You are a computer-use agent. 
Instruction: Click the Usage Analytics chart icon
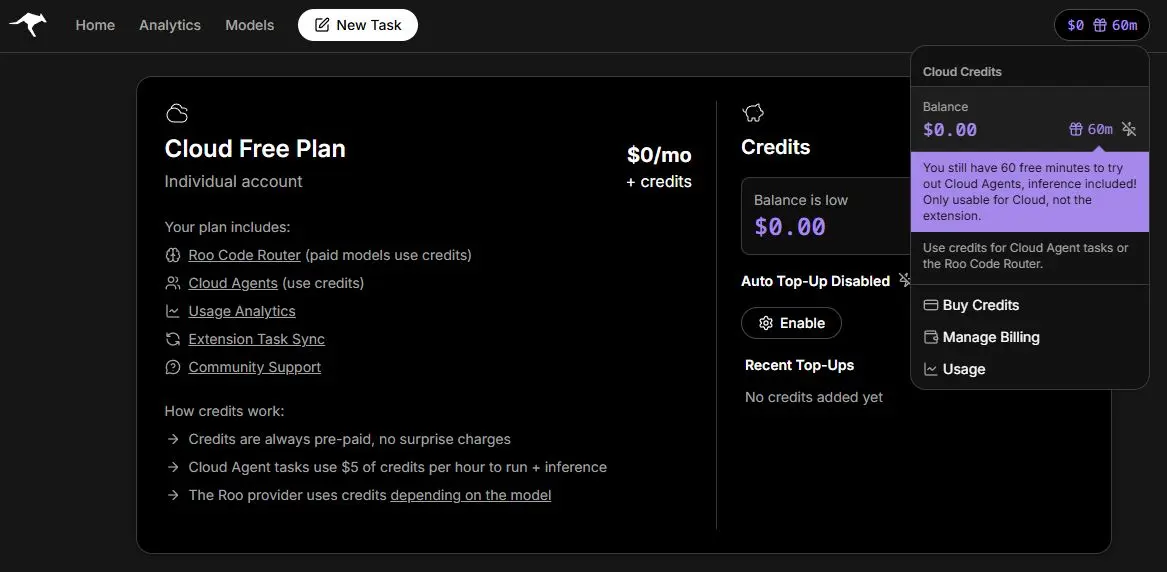click(x=173, y=311)
